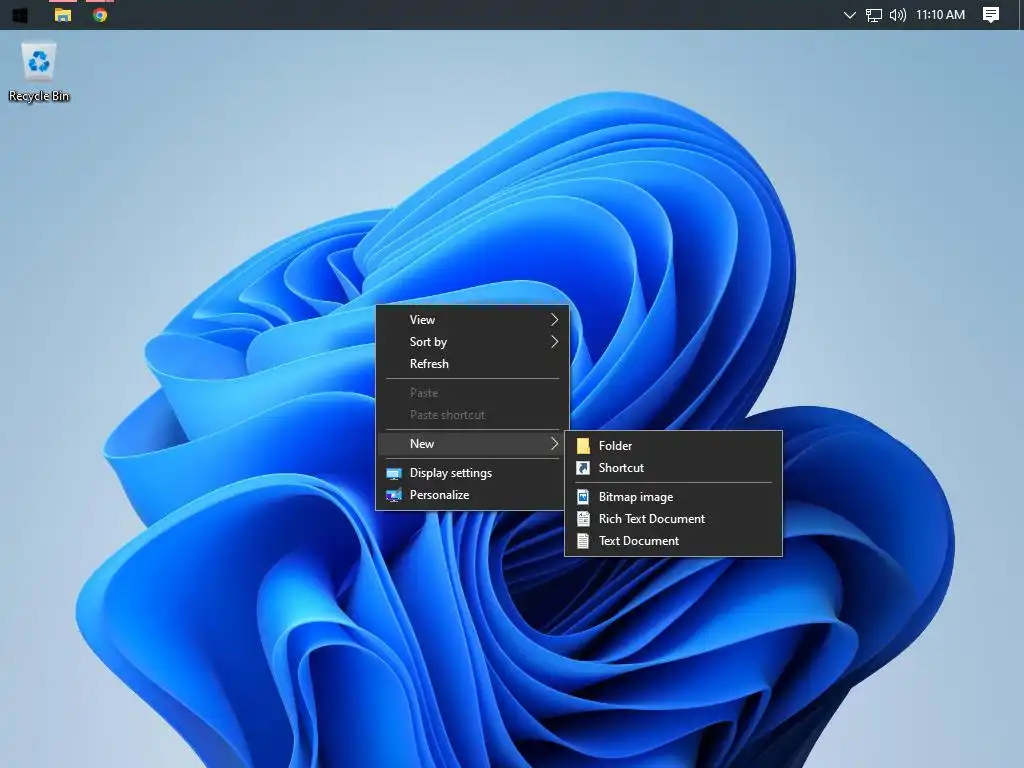
Task: Create a new Shortcut
Action: pyautogui.click(x=673, y=468)
